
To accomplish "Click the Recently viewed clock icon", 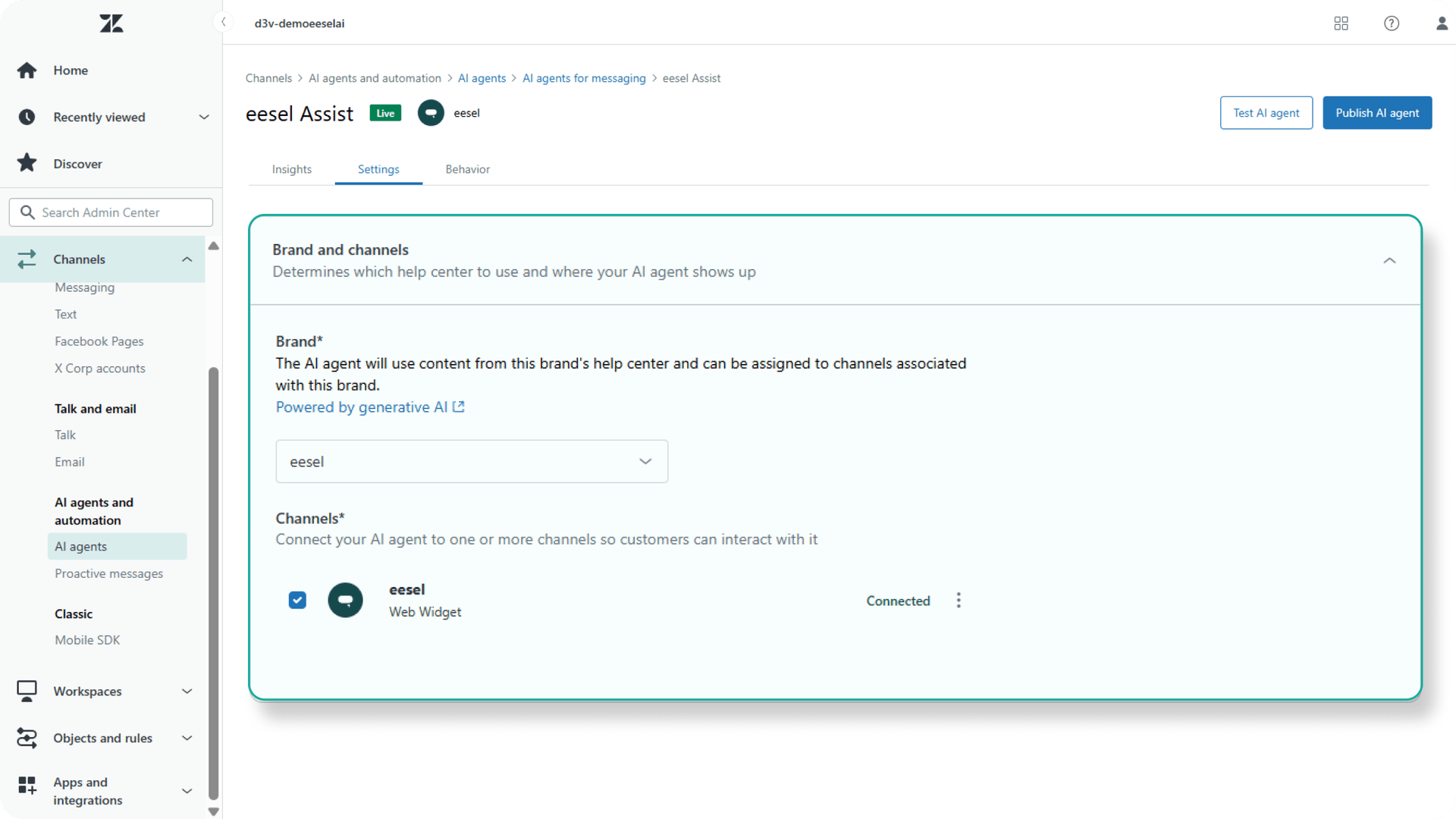I will (x=27, y=117).
